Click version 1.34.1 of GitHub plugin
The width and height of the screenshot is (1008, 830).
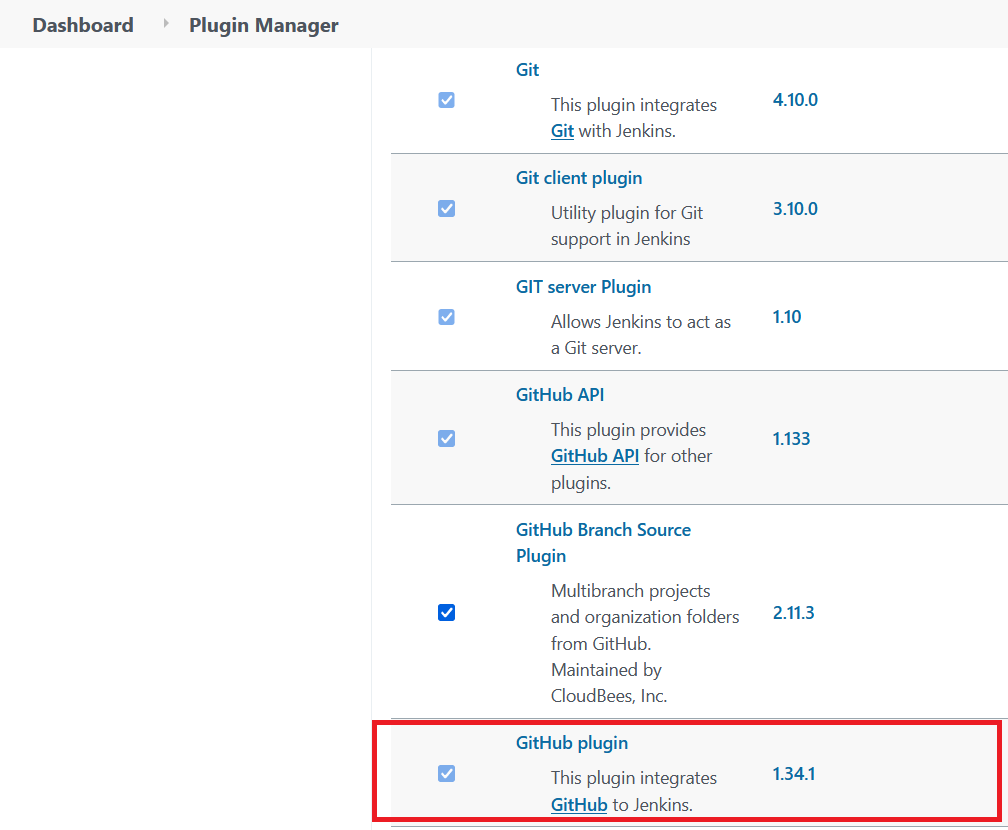tap(794, 773)
